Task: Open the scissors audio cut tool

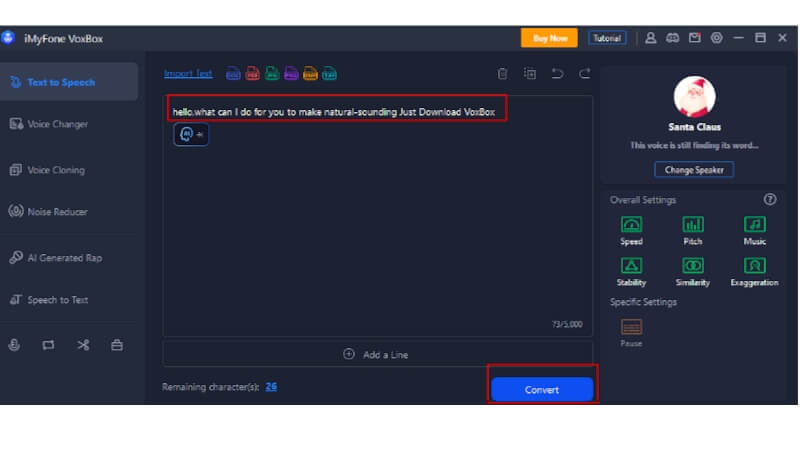Action: [x=83, y=345]
